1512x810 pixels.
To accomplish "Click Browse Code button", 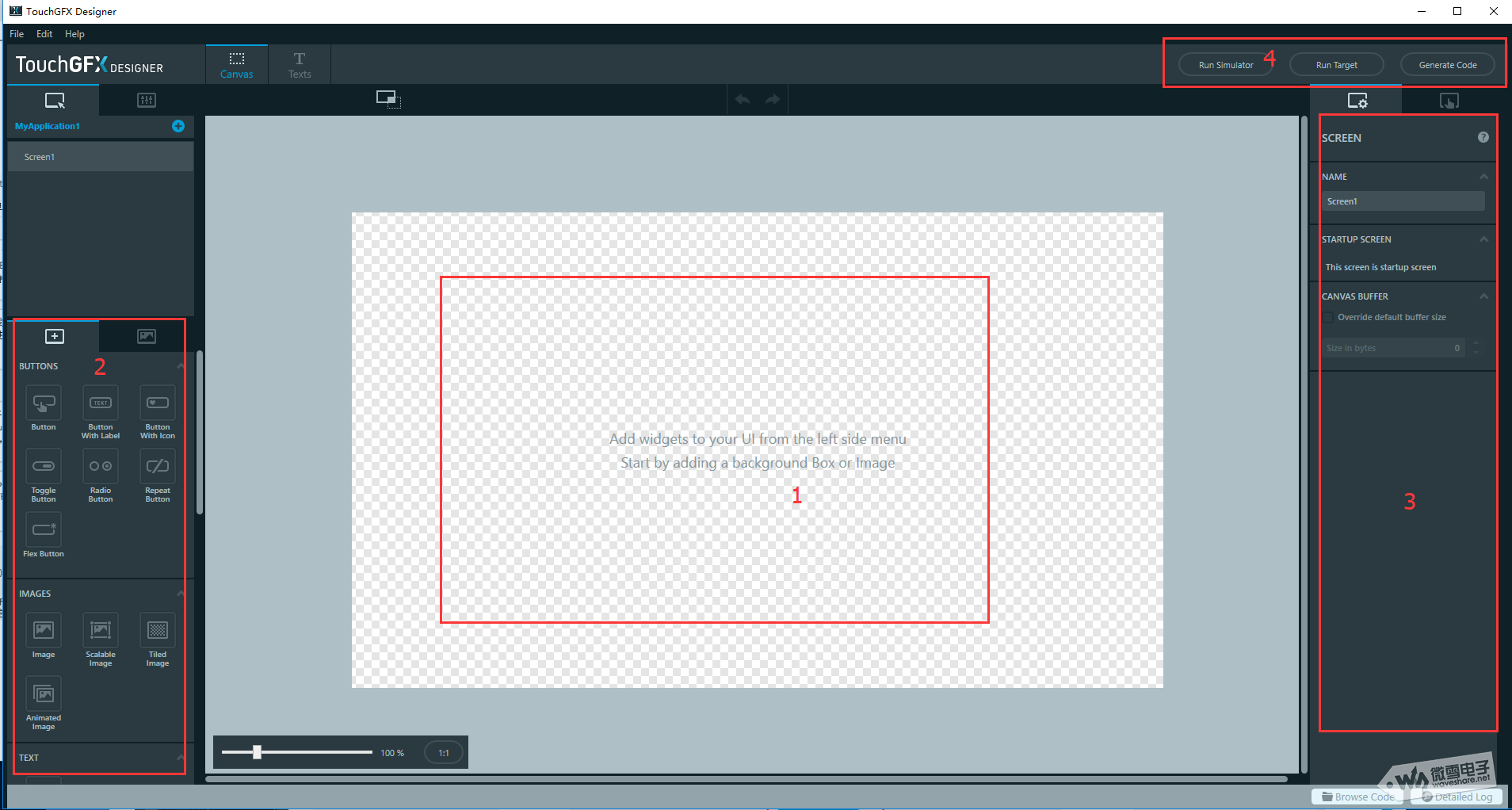I will click(x=1357, y=797).
